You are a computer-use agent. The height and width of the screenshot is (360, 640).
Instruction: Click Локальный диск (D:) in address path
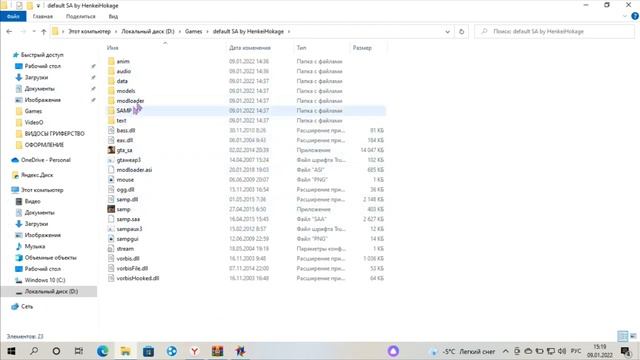148,31
